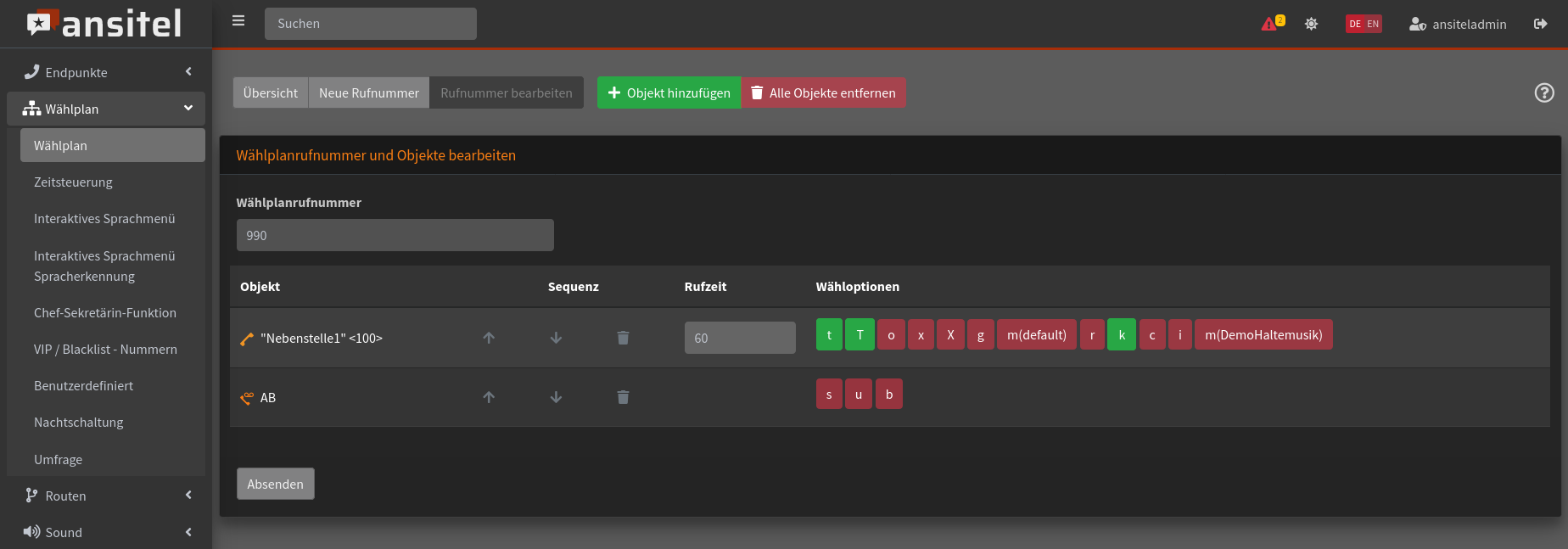Click the logout icon in header
This screenshot has width=1568, height=549.
(x=1540, y=24)
